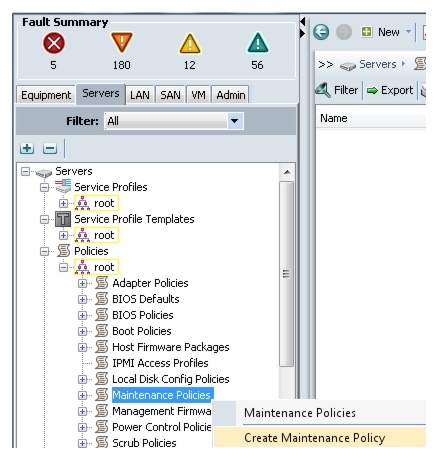
Task: Select the Management Firmware tree row
Action: [x=161, y=411]
